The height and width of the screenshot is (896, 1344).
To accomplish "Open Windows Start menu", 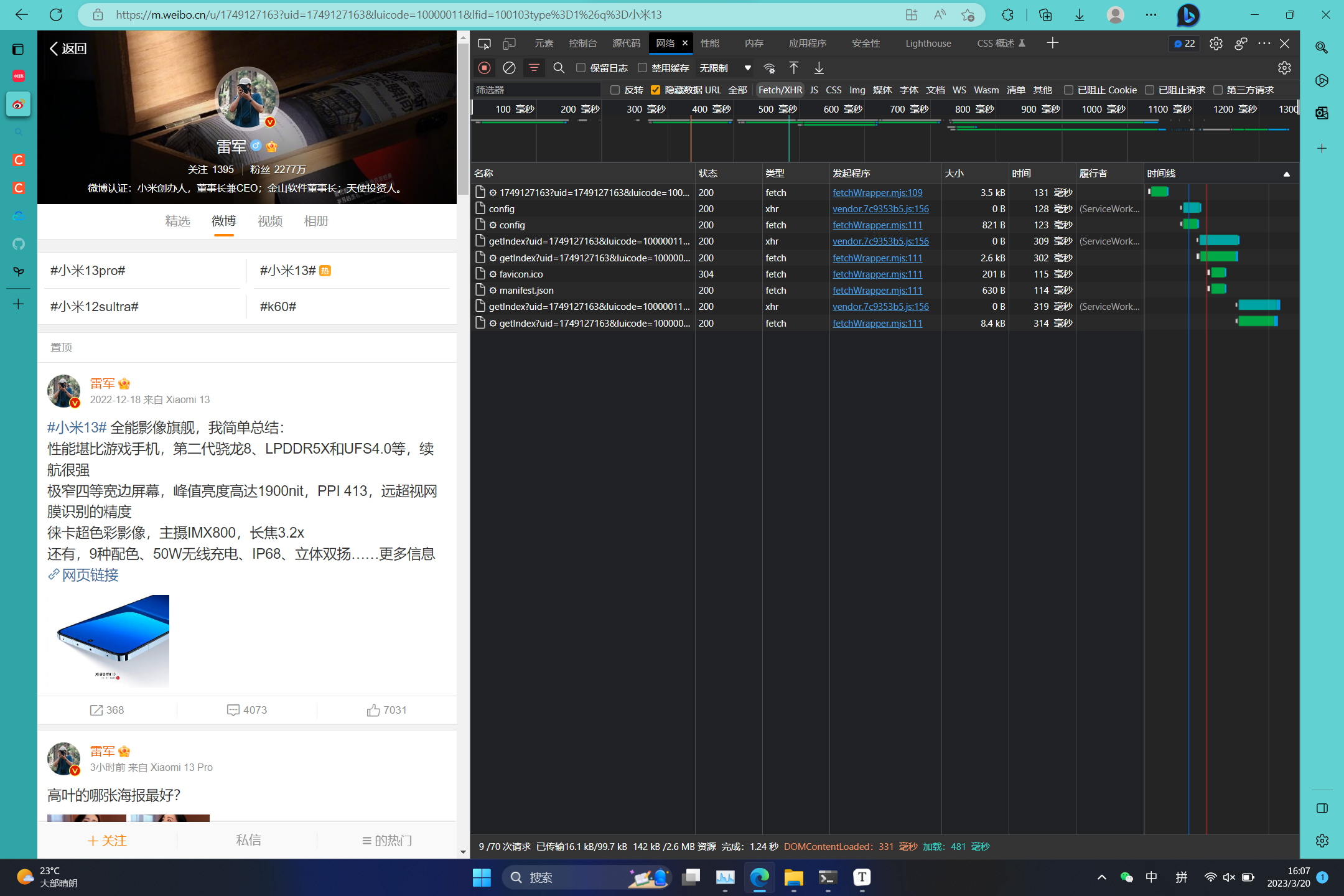I will [x=482, y=877].
